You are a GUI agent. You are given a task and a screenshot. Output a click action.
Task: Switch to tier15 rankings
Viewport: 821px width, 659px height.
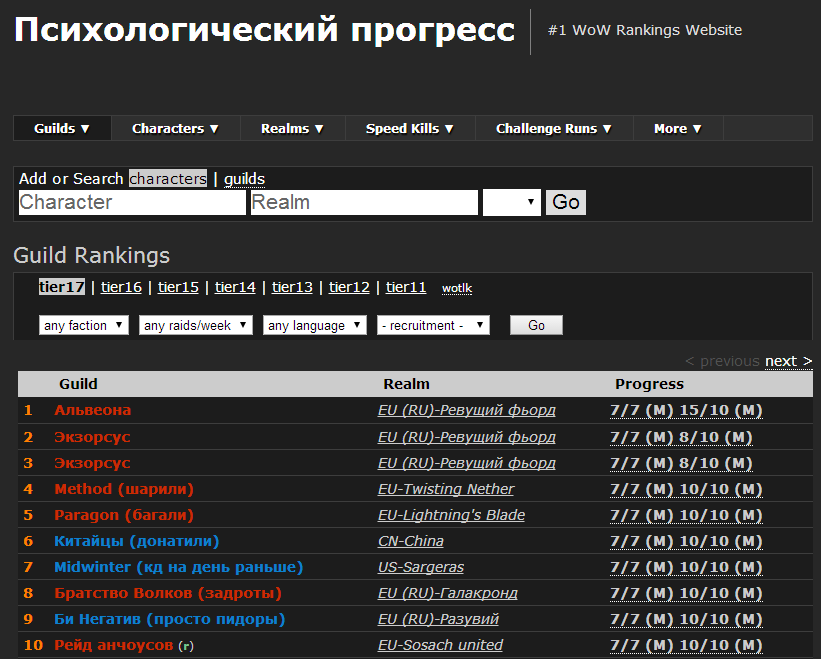click(x=179, y=287)
